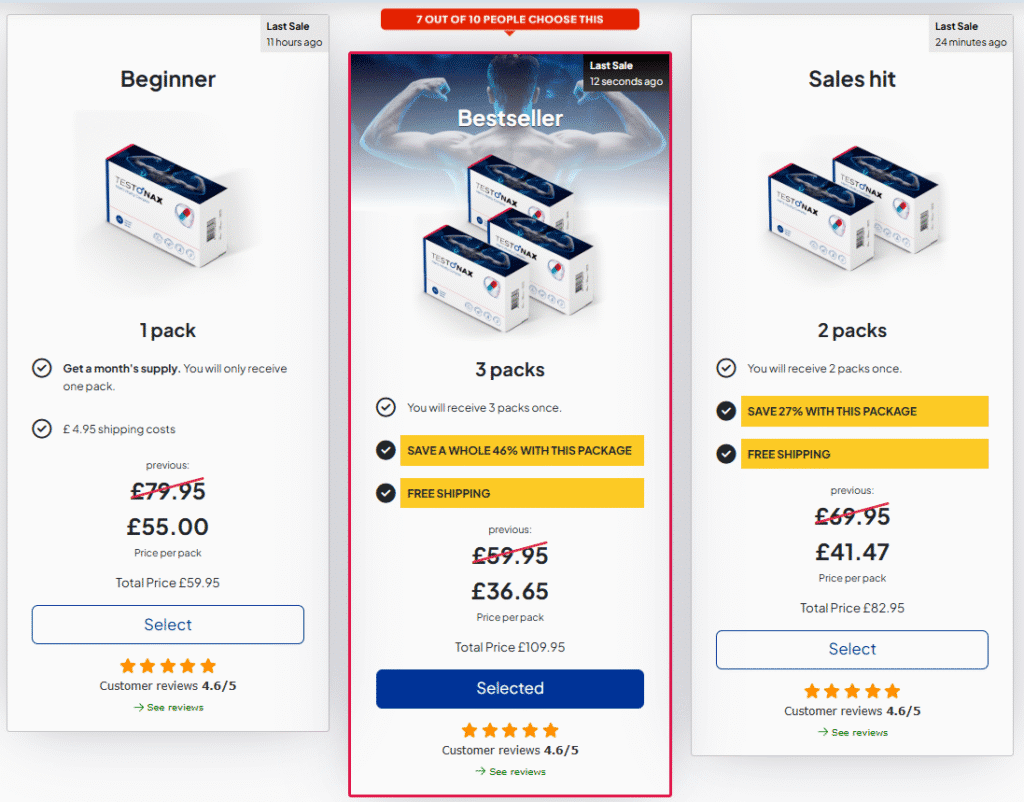Select the Sales hit 2 packs option
The image size is (1024, 802).
tap(852, 649)
